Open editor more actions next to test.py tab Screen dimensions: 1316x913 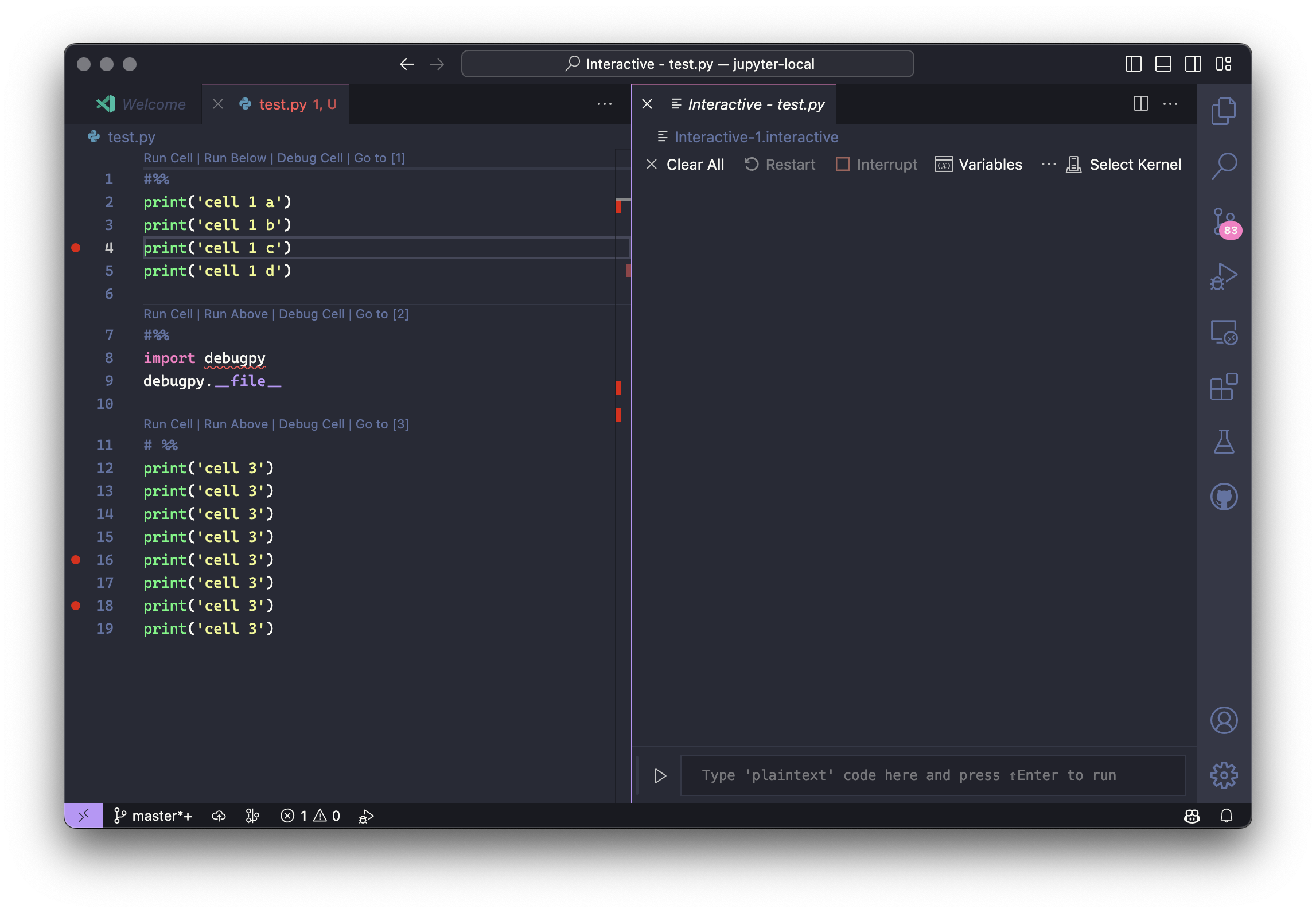tap(604, 104)
